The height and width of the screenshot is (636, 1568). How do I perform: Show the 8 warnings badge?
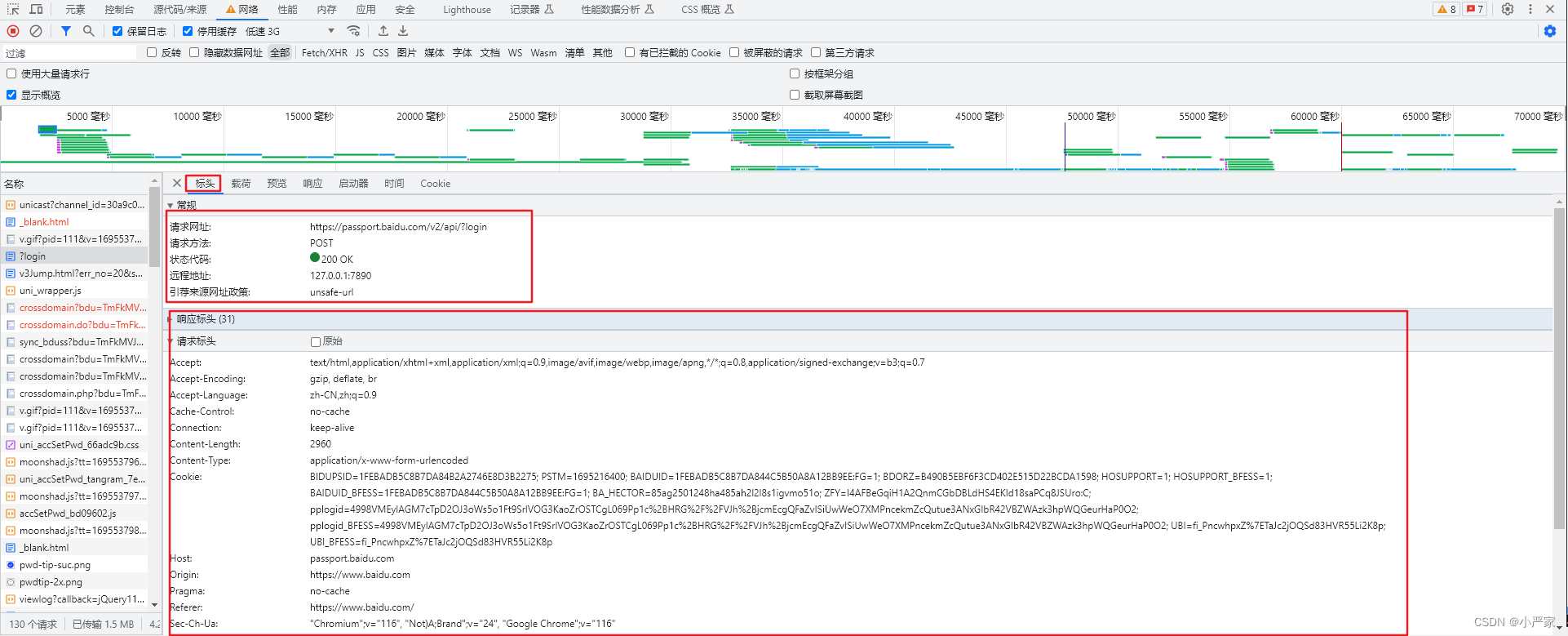[1446, 9]
